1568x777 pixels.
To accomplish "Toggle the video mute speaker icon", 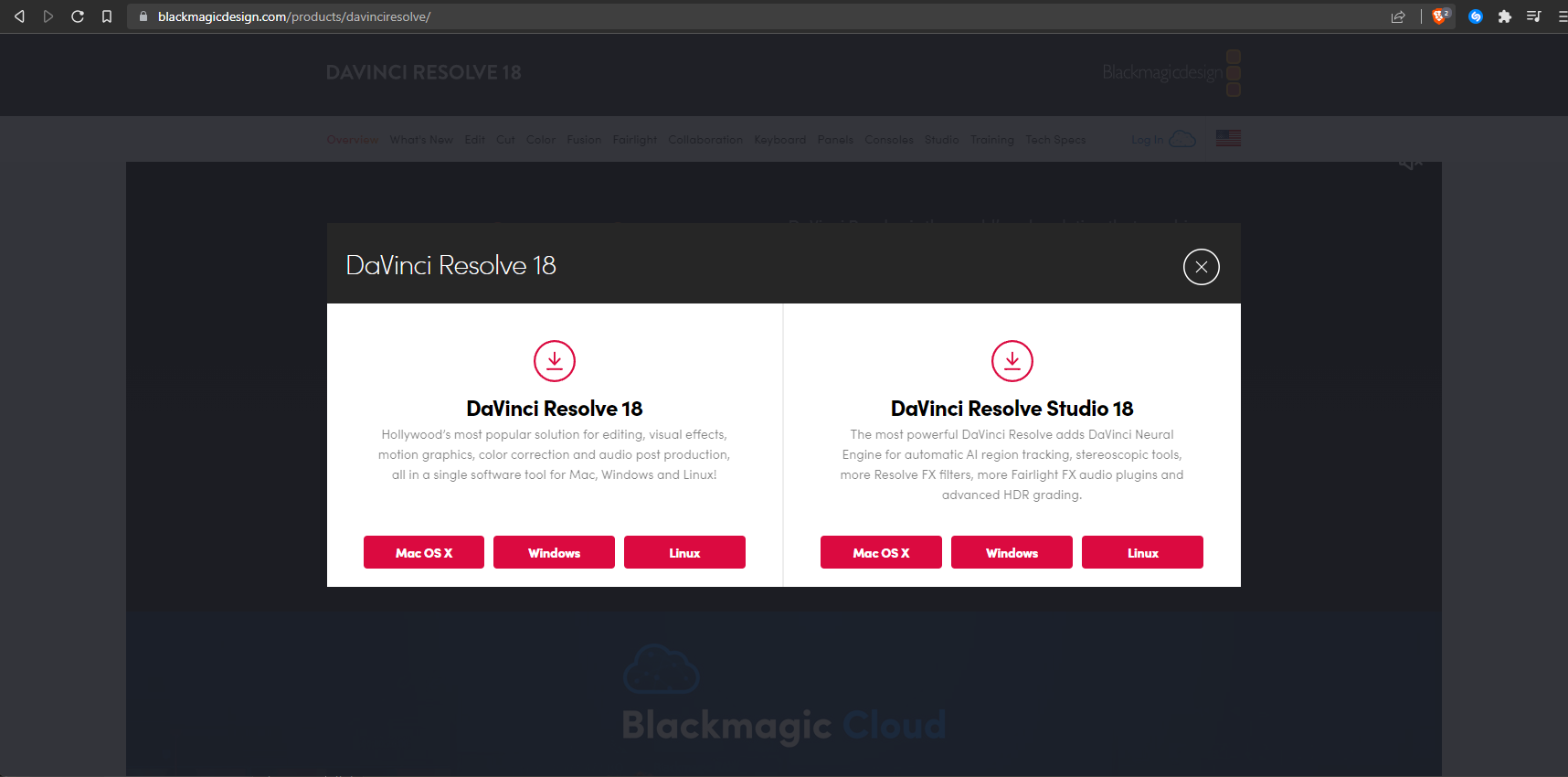I will [1410, 165].
